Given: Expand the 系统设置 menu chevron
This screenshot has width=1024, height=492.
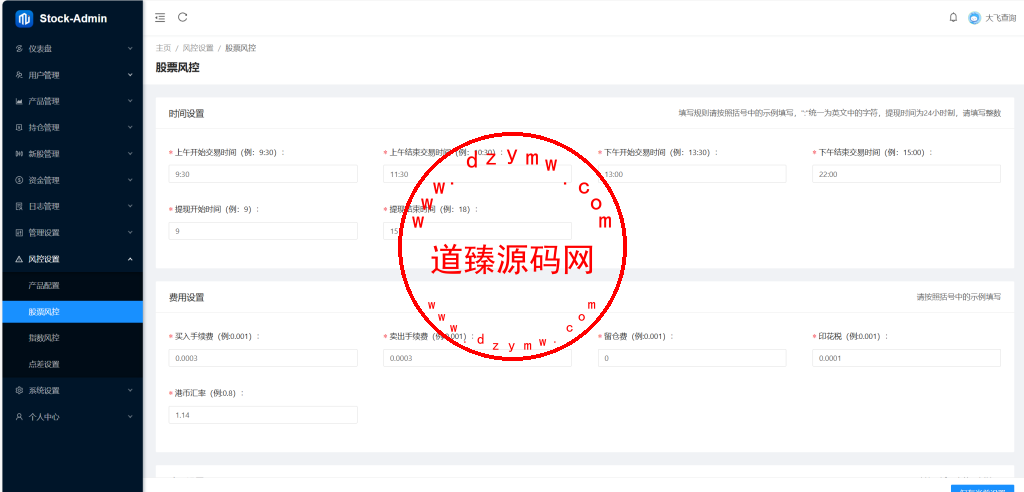Looking at the screenshot, I should (130, 391).
